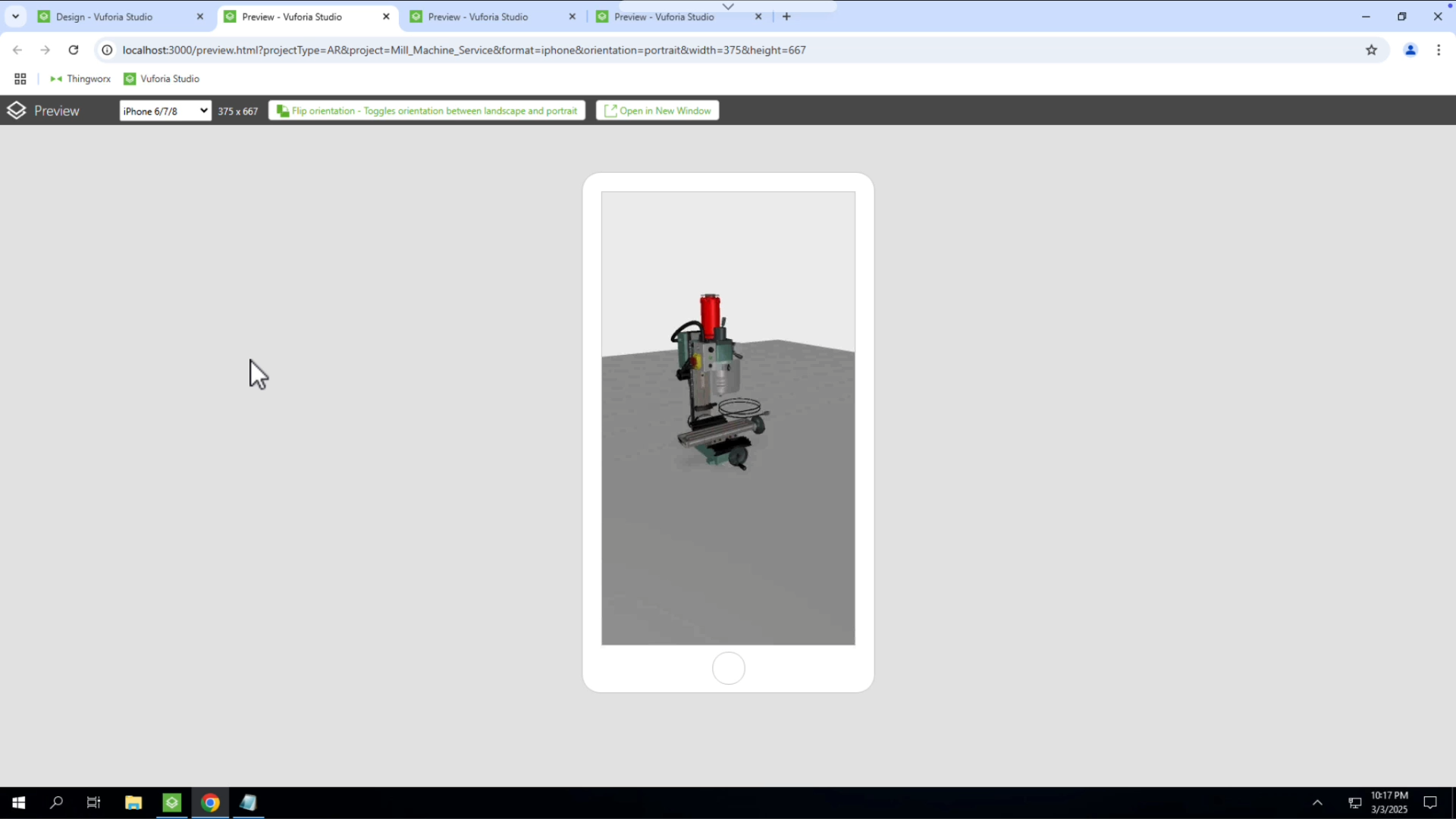Open the Chrome tab search chevron
The image size is (1456, 819).
pos(15,16)
